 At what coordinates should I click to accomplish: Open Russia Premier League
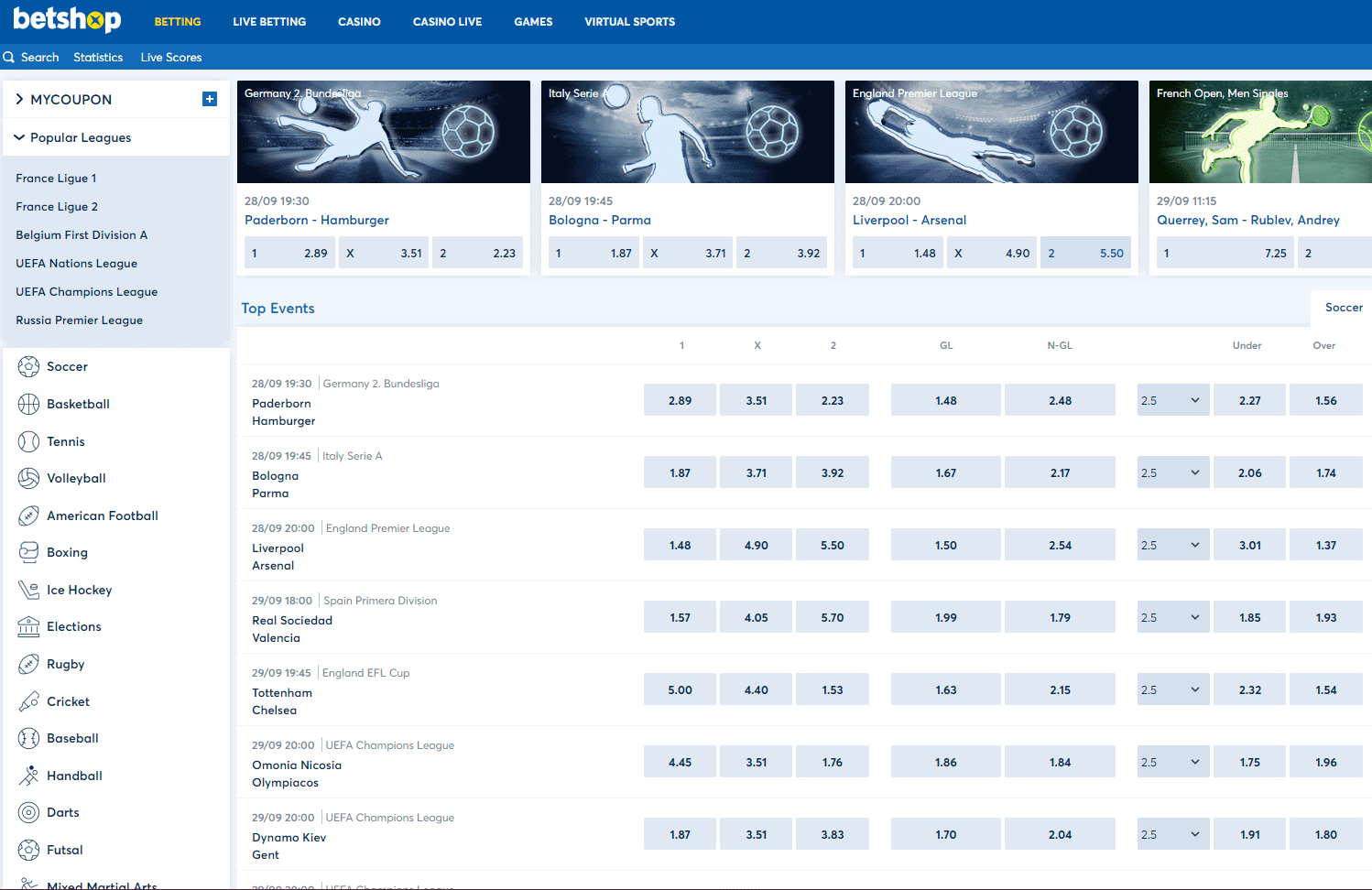pyautogui.click(x=79, y=320)
